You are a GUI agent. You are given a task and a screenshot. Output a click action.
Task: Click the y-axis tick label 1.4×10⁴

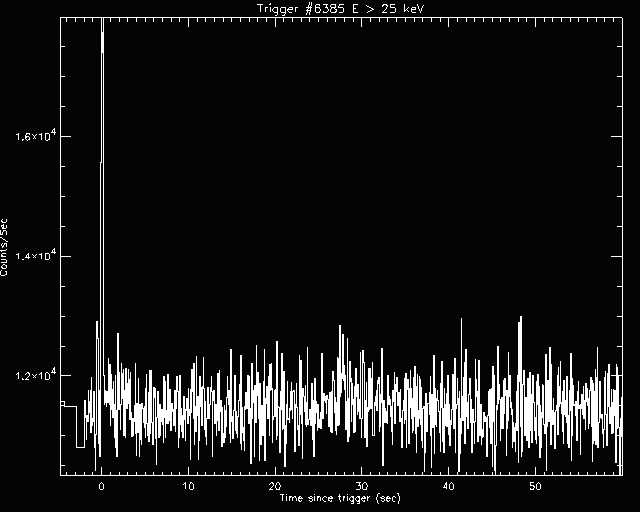click(36, 255)
